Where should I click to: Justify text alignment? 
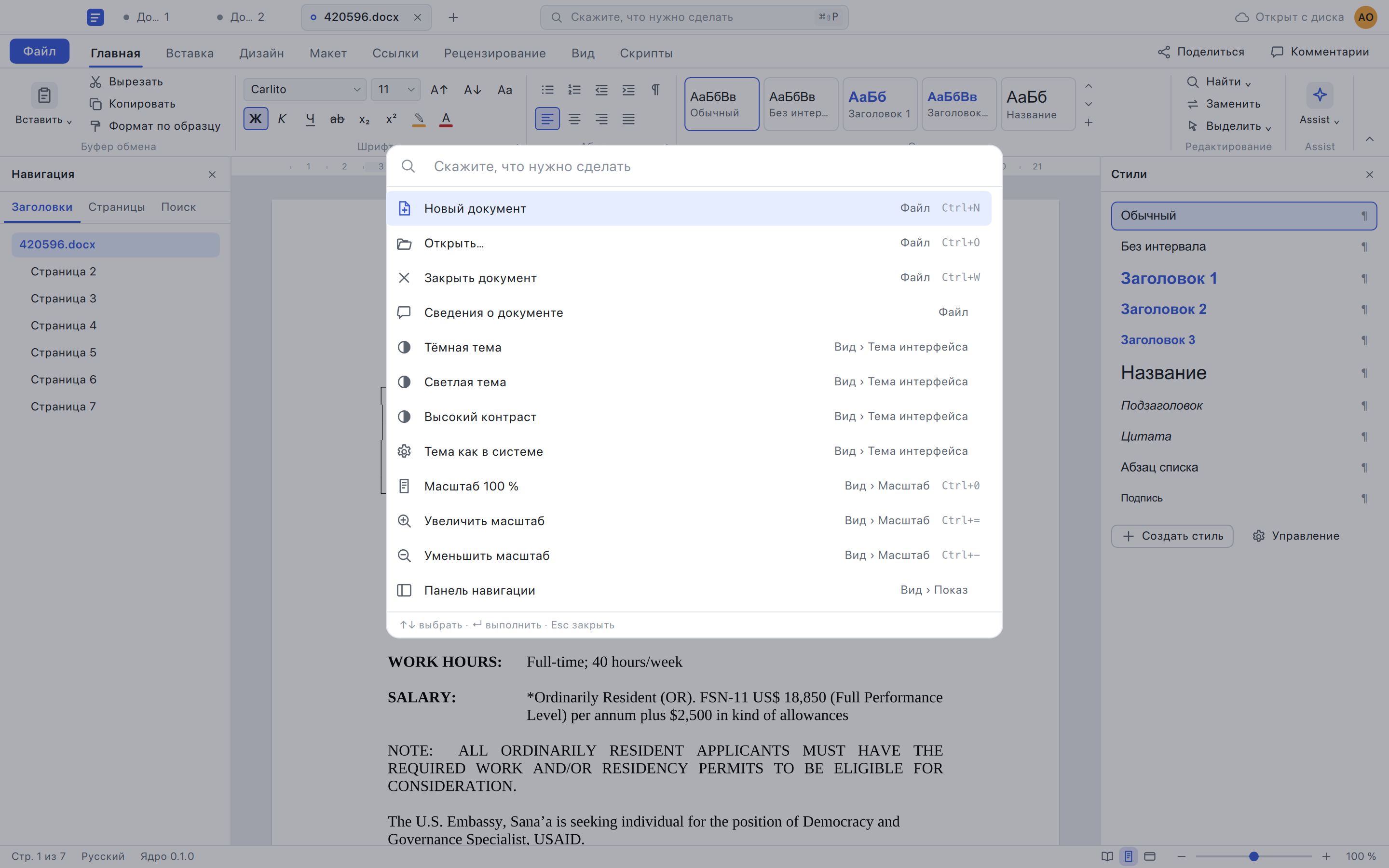point(628,119)
